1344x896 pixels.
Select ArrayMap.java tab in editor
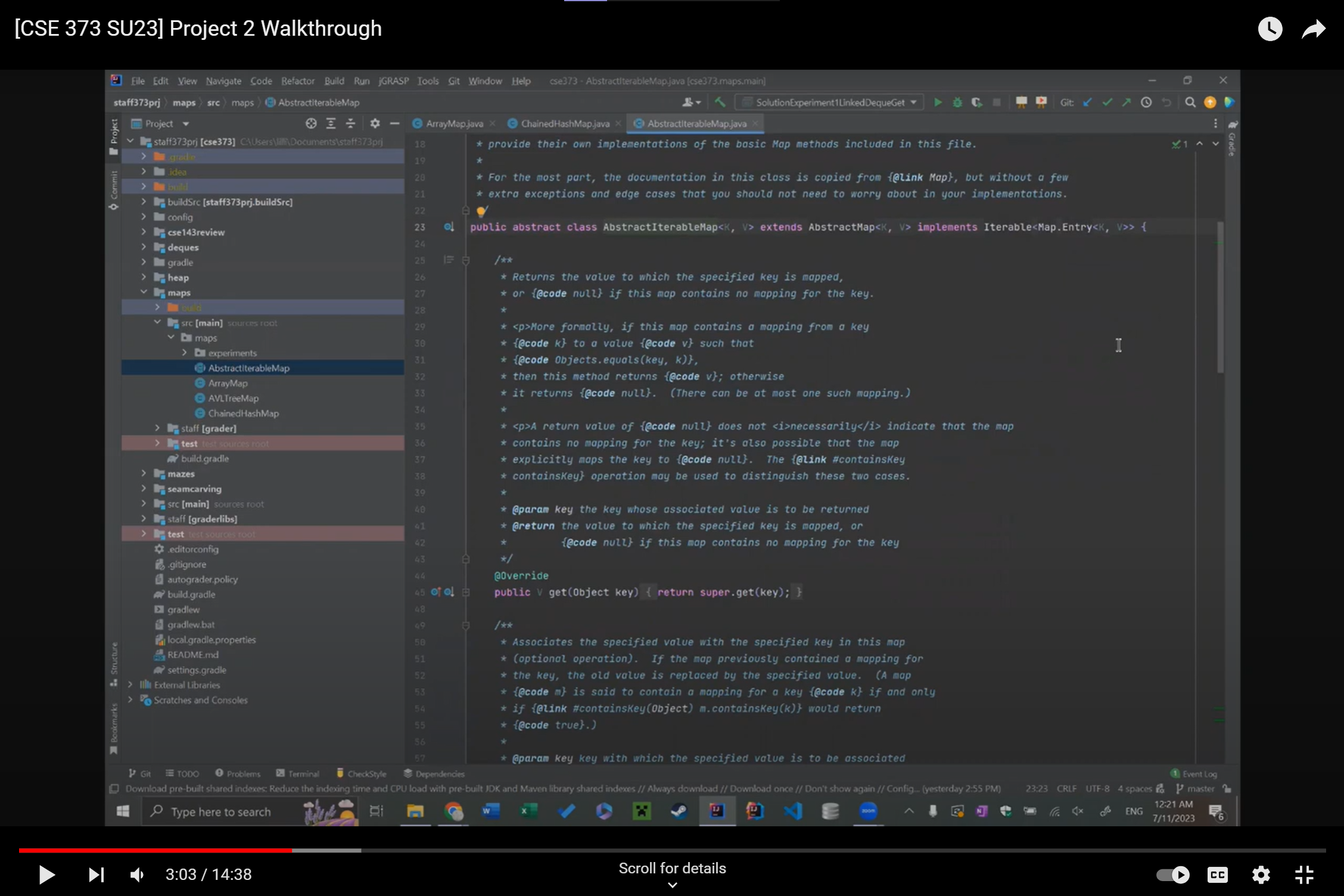(x=452, y=123)
